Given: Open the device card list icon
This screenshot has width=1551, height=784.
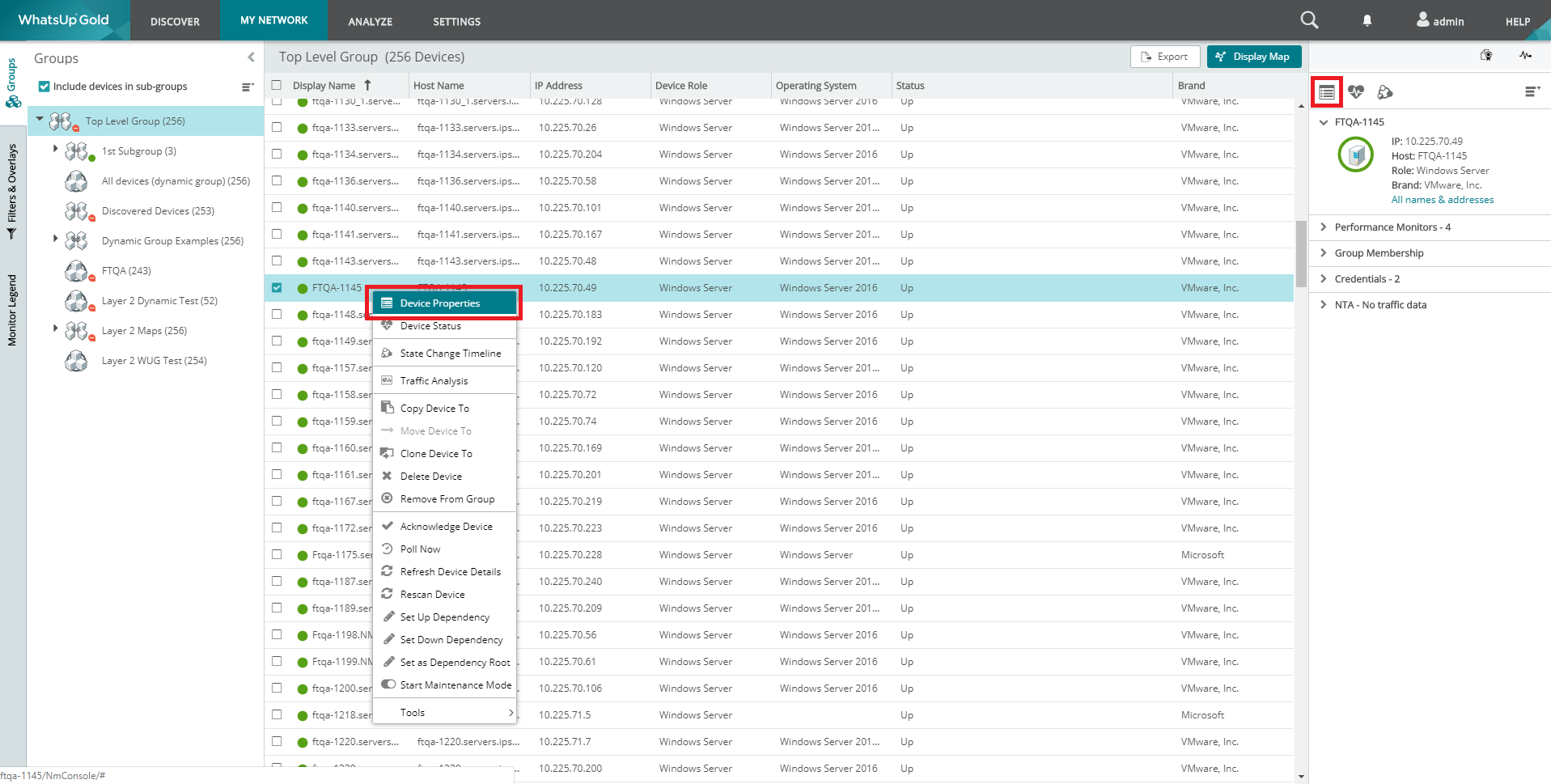Looking at the screenshot, I should [x=1327, y=92].
